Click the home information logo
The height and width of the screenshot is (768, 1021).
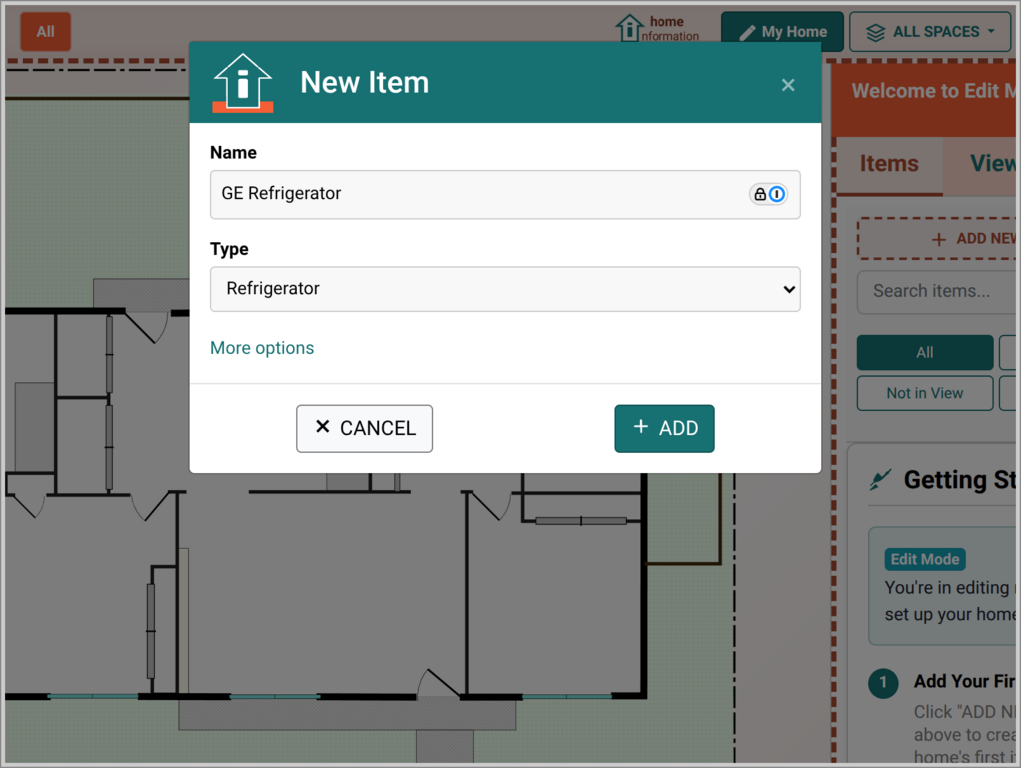click(658, 29)
